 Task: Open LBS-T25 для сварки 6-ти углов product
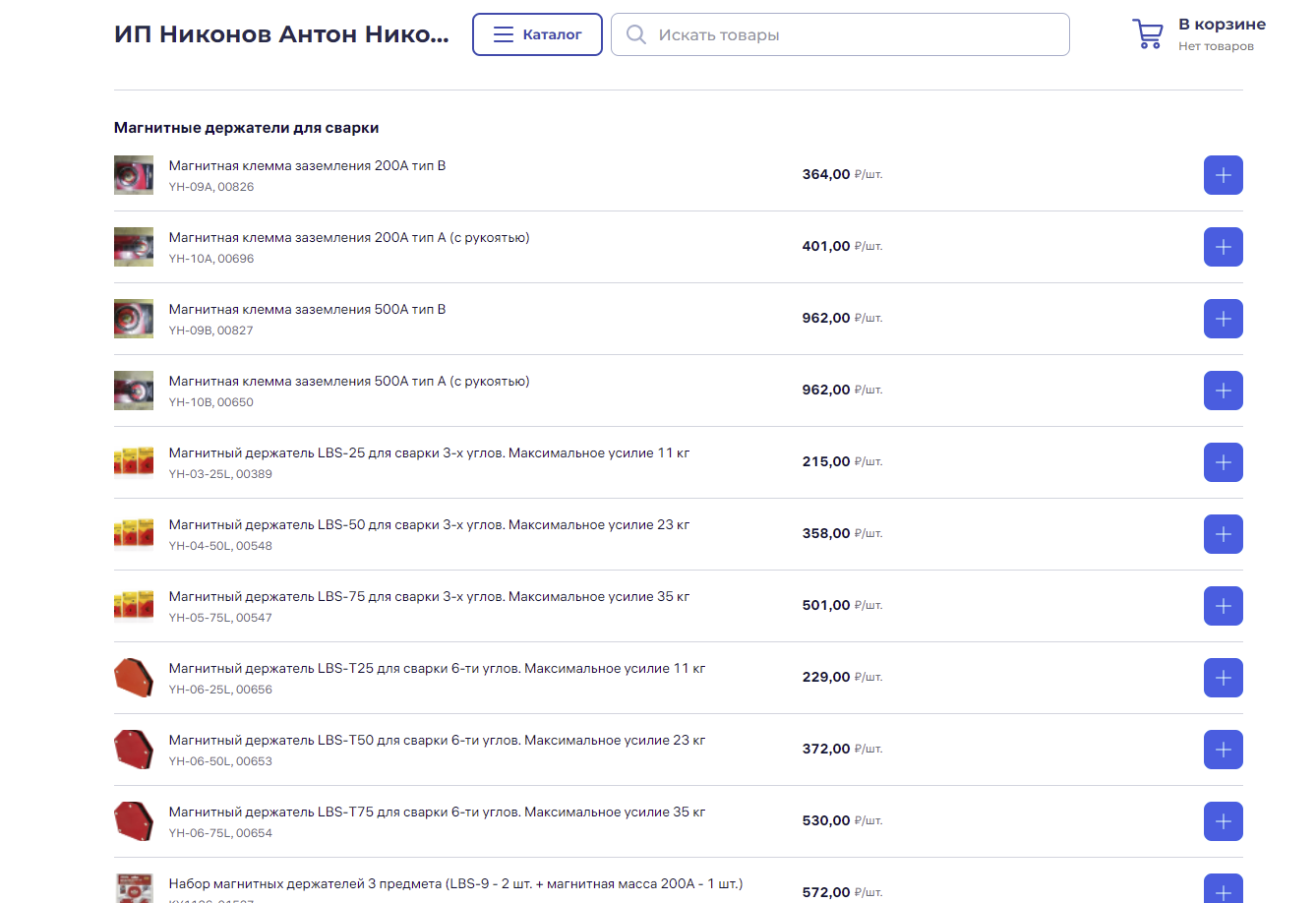437,669
